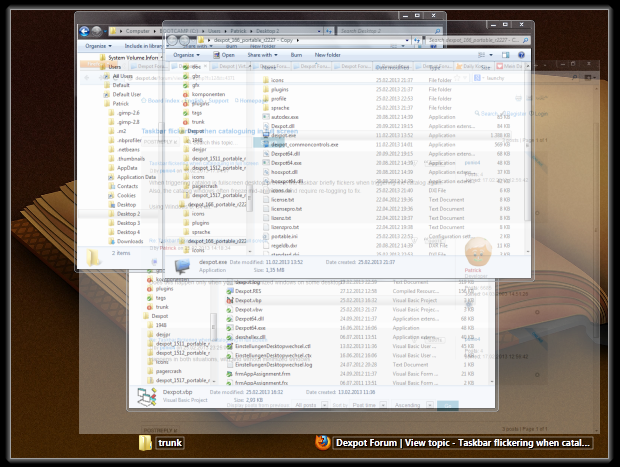Click the Firefox icon for Dexpot Forum
The width and height of the screenshot is (620, 467).
pyautogui.click(x=321, y=442)
